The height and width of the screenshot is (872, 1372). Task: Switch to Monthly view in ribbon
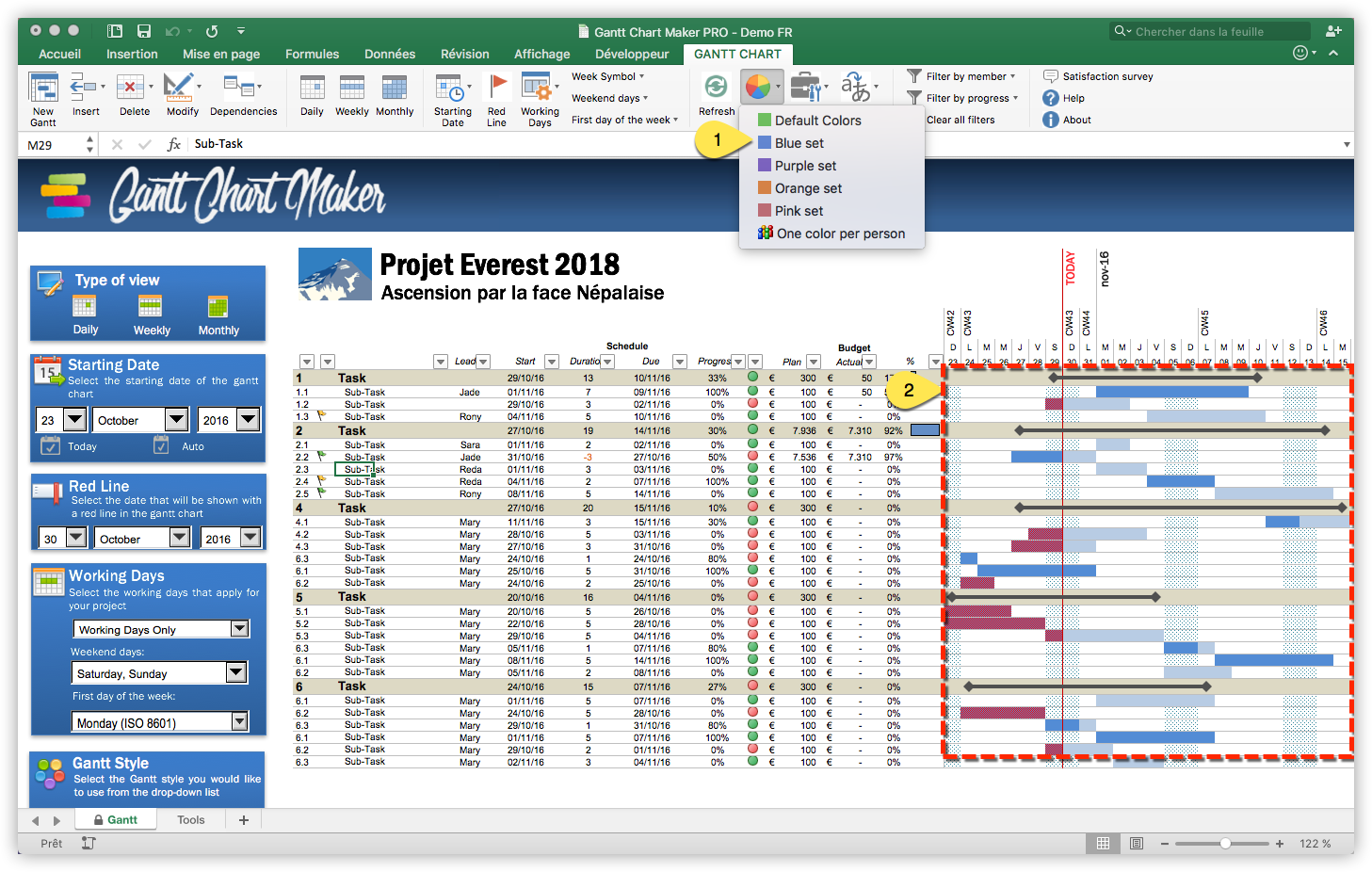click(395, 88)
